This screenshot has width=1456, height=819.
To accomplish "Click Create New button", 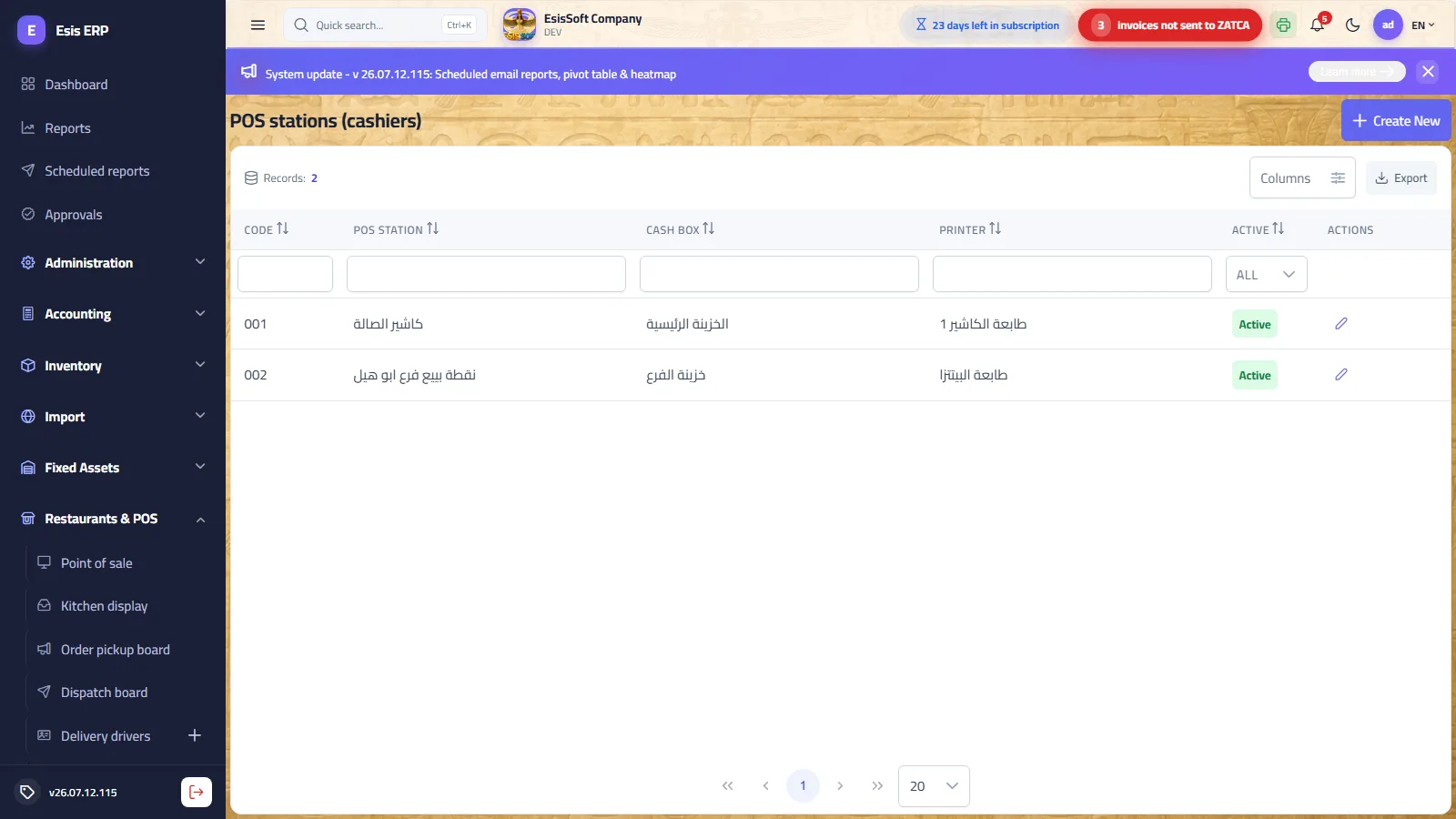I will (1396, 121).
